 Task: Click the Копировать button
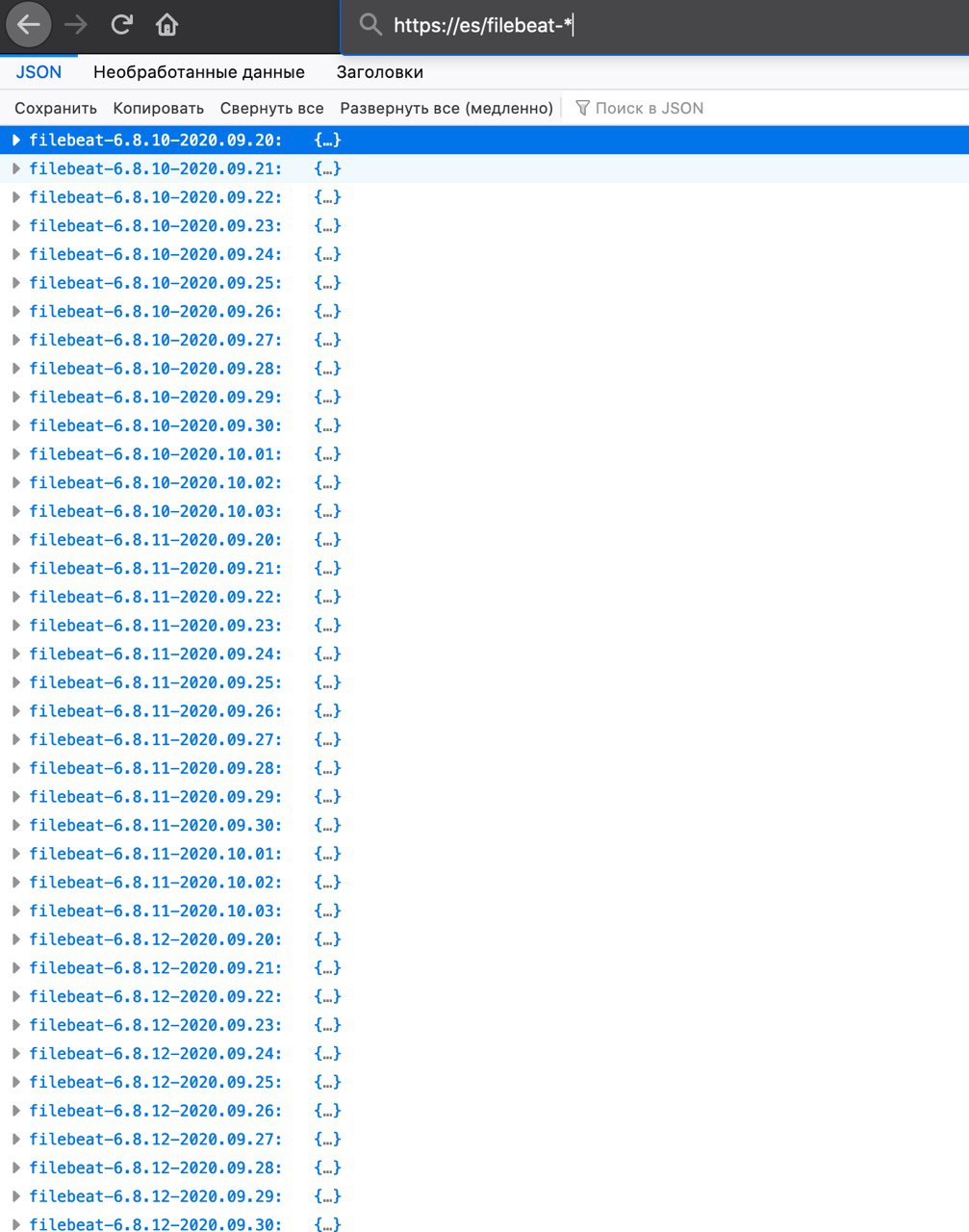click(x=159, y=108)
